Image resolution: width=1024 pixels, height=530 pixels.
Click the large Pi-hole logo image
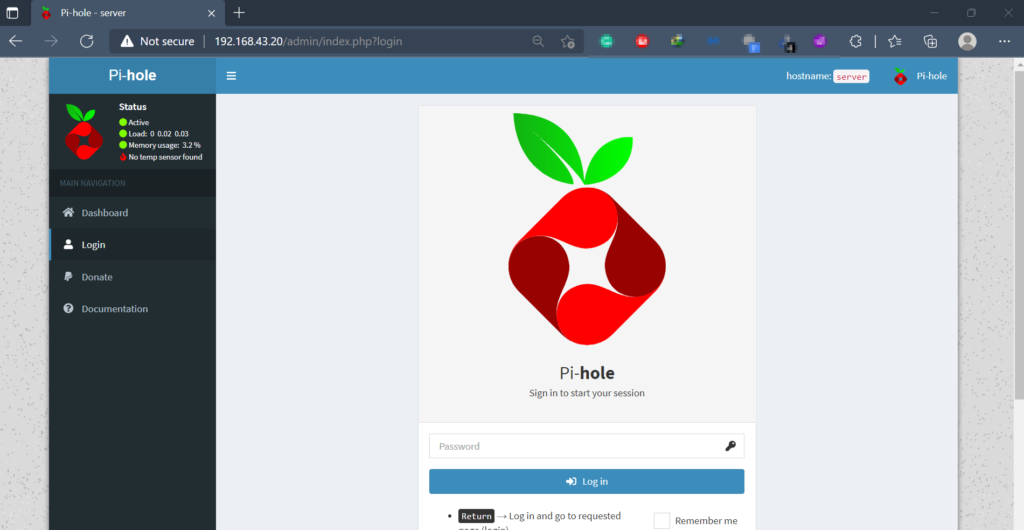coord(586,228)
